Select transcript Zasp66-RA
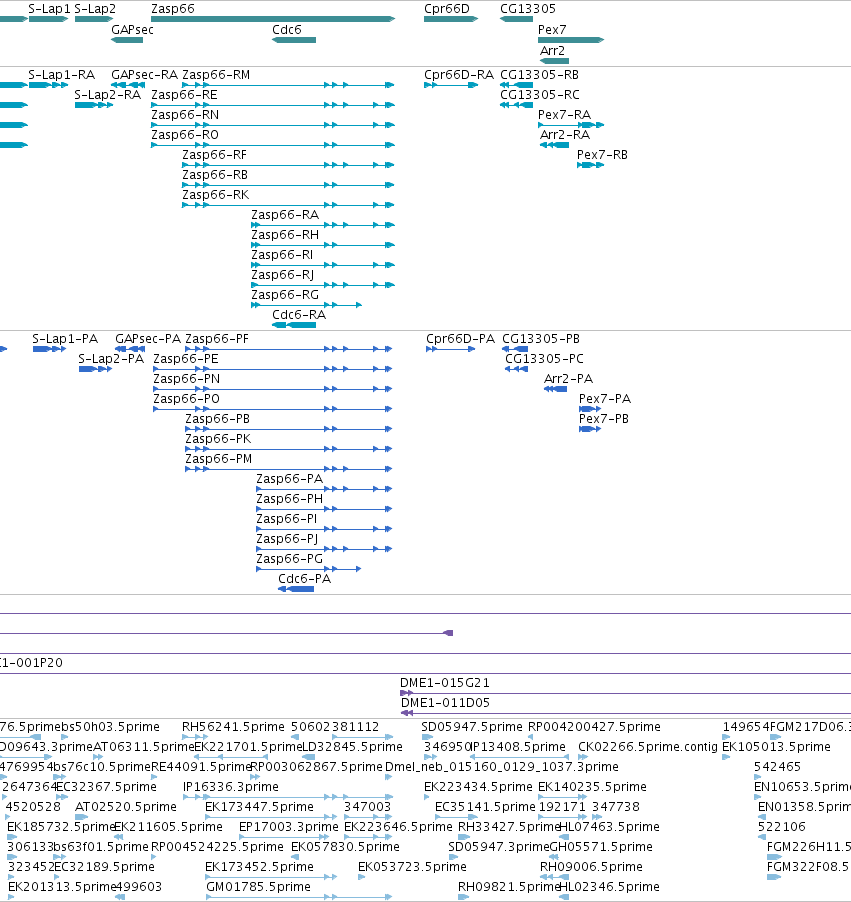The height and width of the screenshot is (902, 851). pos(285,215)
